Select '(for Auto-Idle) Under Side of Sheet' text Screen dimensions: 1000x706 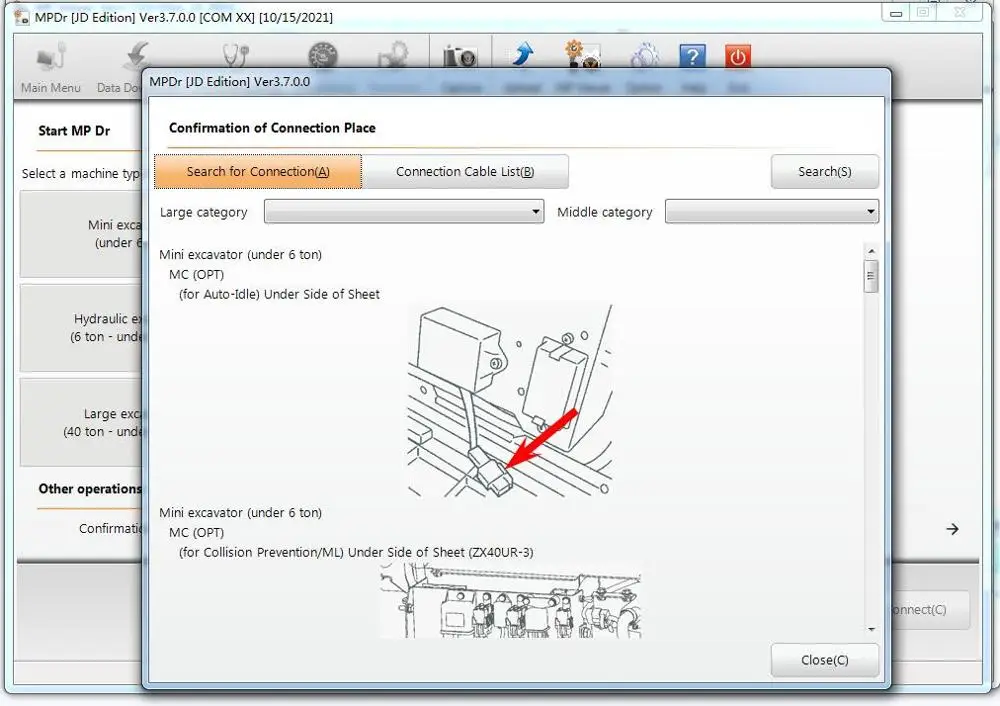279,294
